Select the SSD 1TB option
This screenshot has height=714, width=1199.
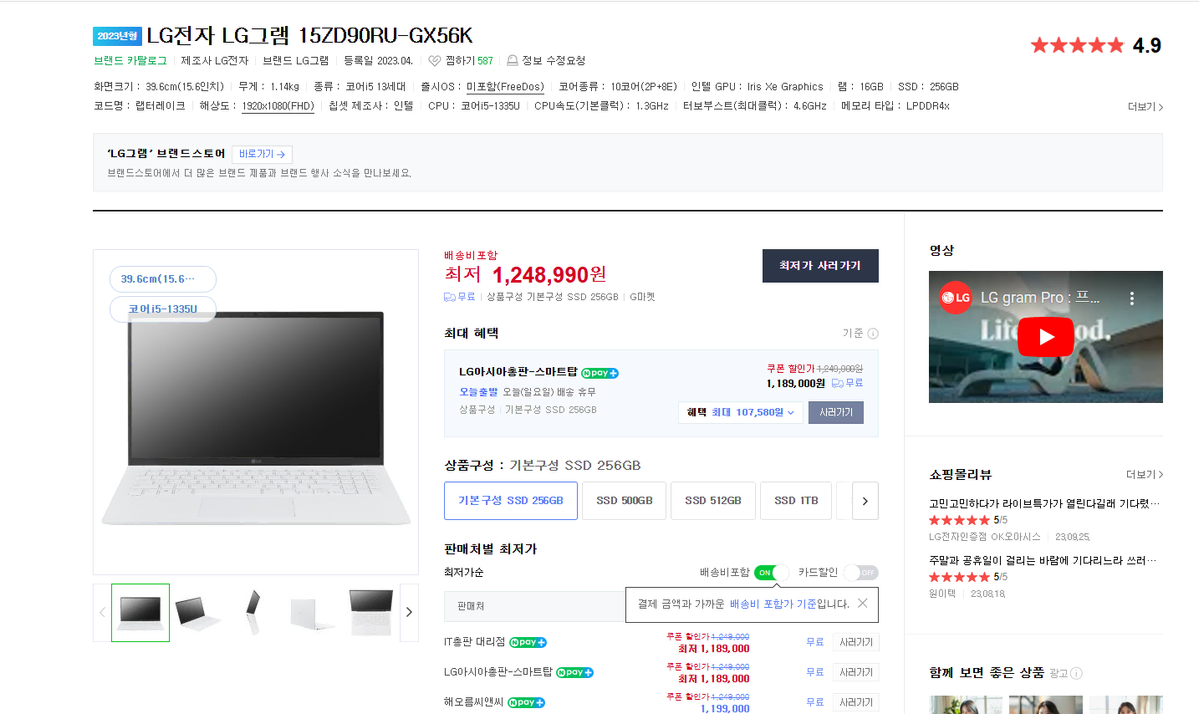click(796, 501)
